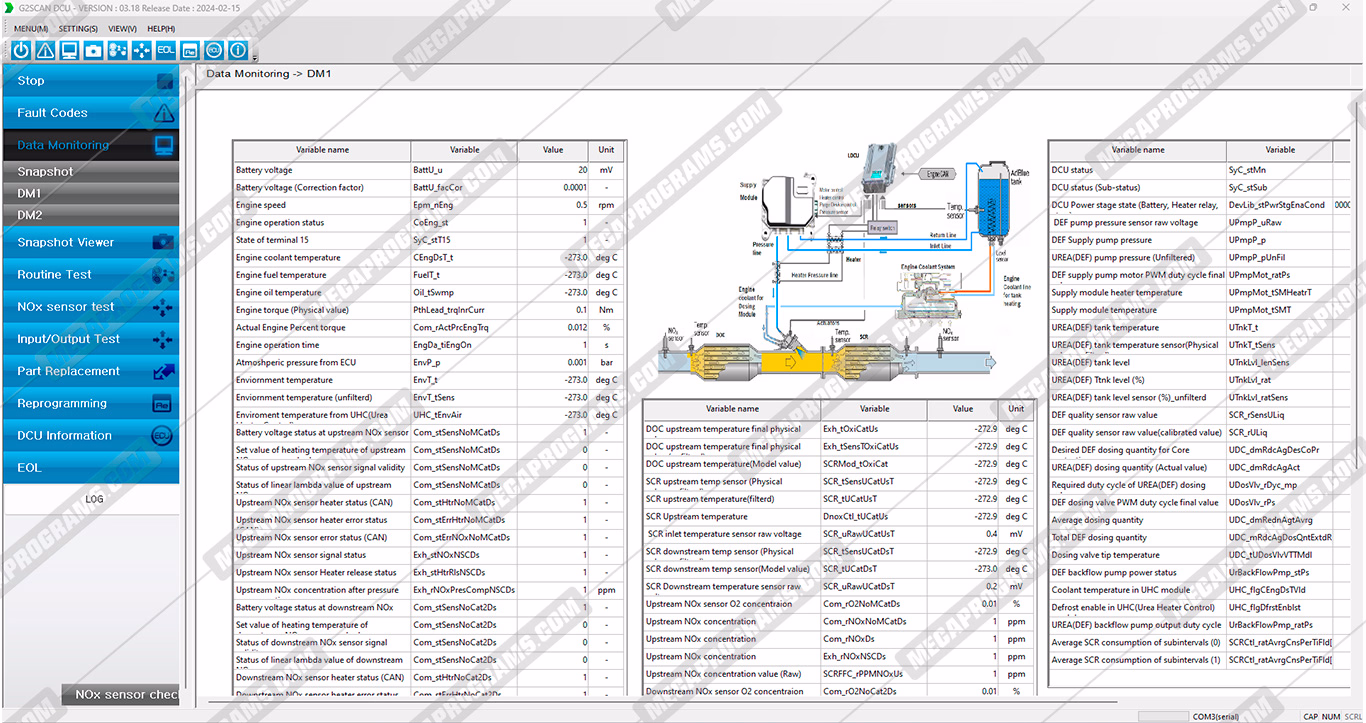Click the camera icon in the top toolbar
1366x723 pixels.
[x=93, y=50]
